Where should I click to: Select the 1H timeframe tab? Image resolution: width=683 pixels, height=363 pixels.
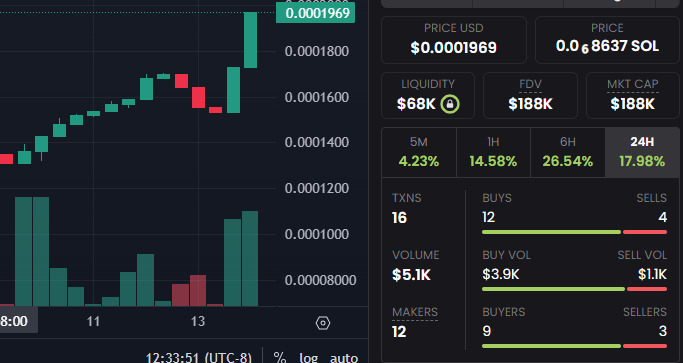493,152
